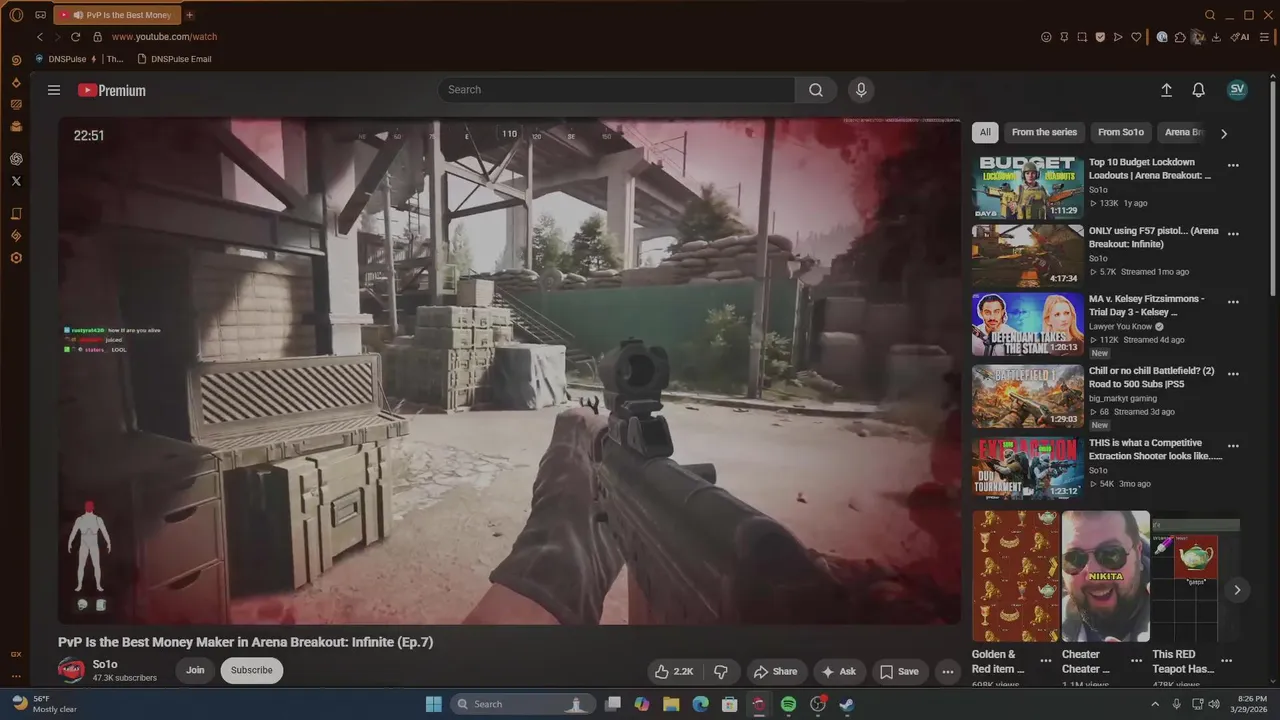The height and width of the screenshot is (720, 1280).
Task: Open Windows Start menu
Action: click(433, 704)
